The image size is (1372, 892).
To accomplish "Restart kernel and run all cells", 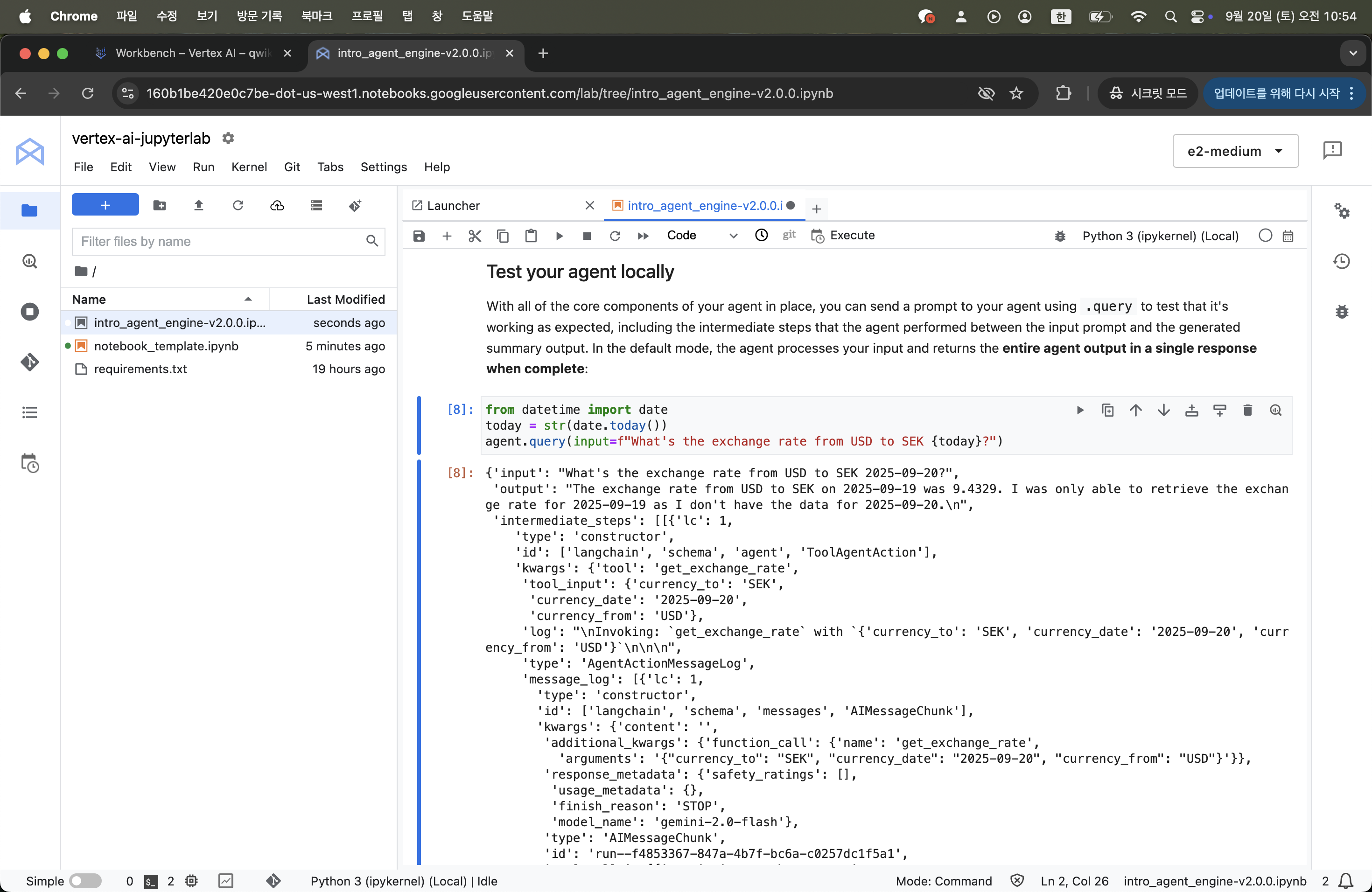I will tap(643, 236).
